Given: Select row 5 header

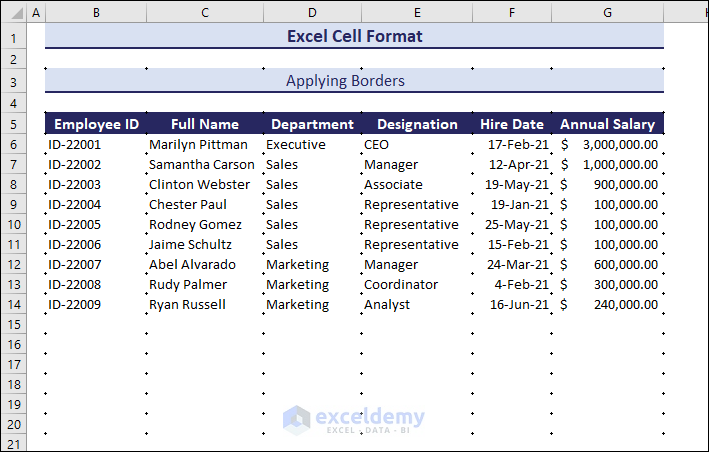Looking at the screenshot, I should click(x=14, y=125).
